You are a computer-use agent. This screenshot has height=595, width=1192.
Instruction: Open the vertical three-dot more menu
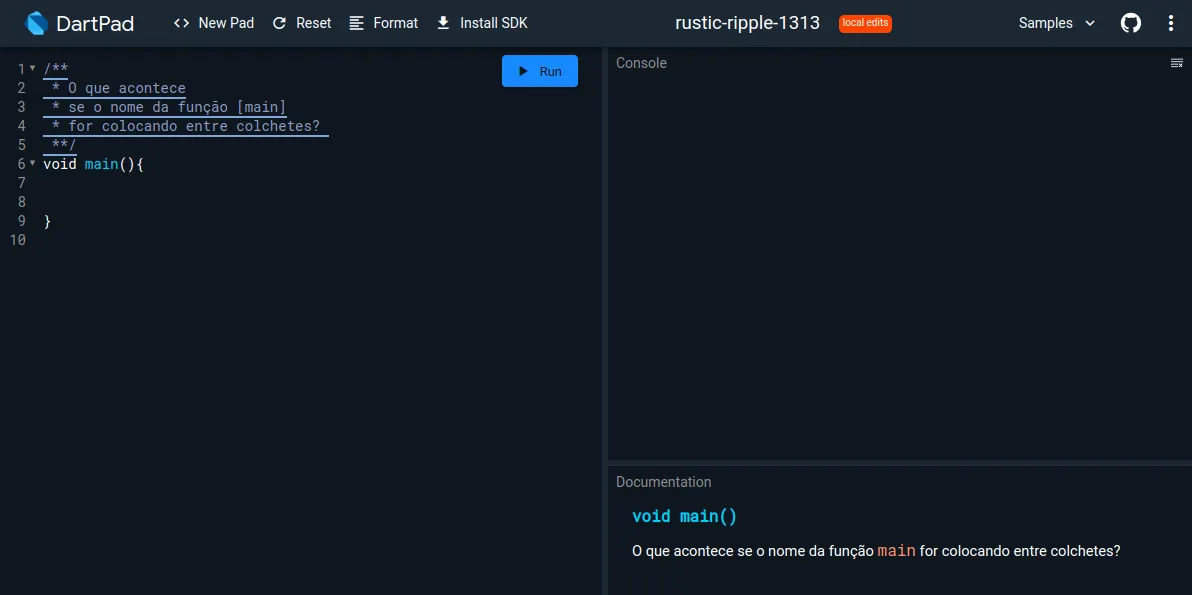[x=1171, y=23]
